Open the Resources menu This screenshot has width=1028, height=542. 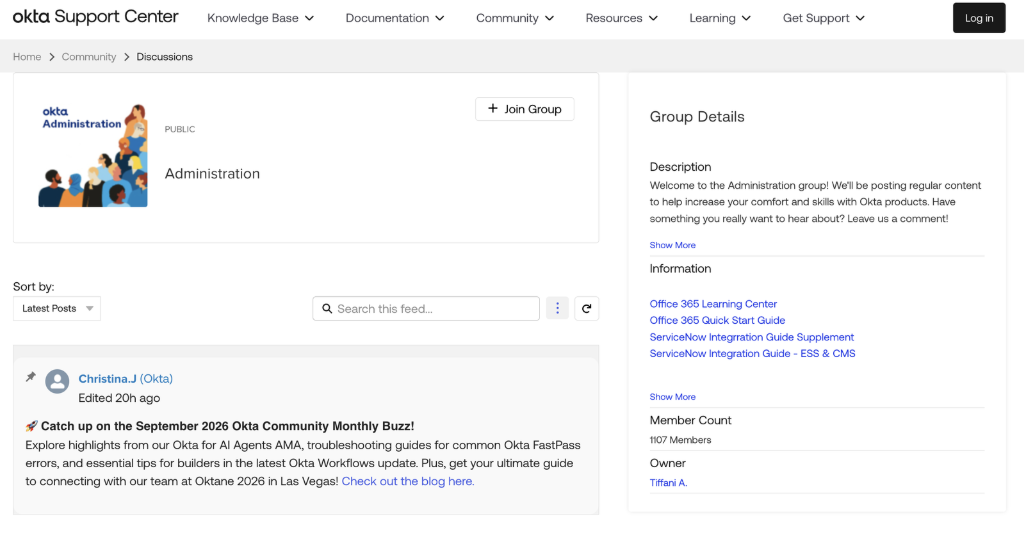click(x=622, y=18)
